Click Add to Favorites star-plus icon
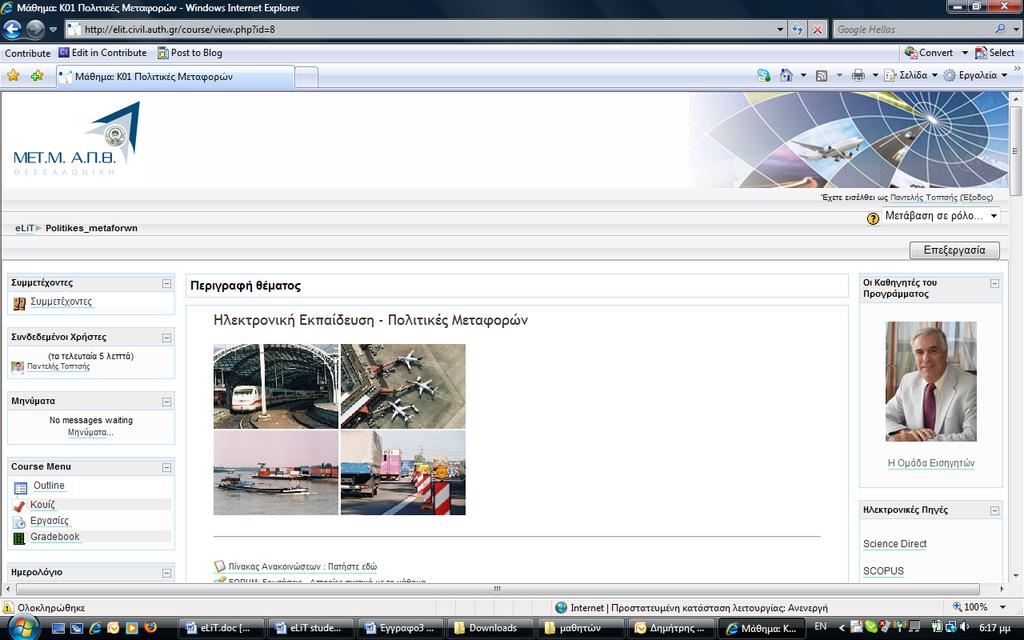This screenshot has height=640, width=1024. click(37, 76)
